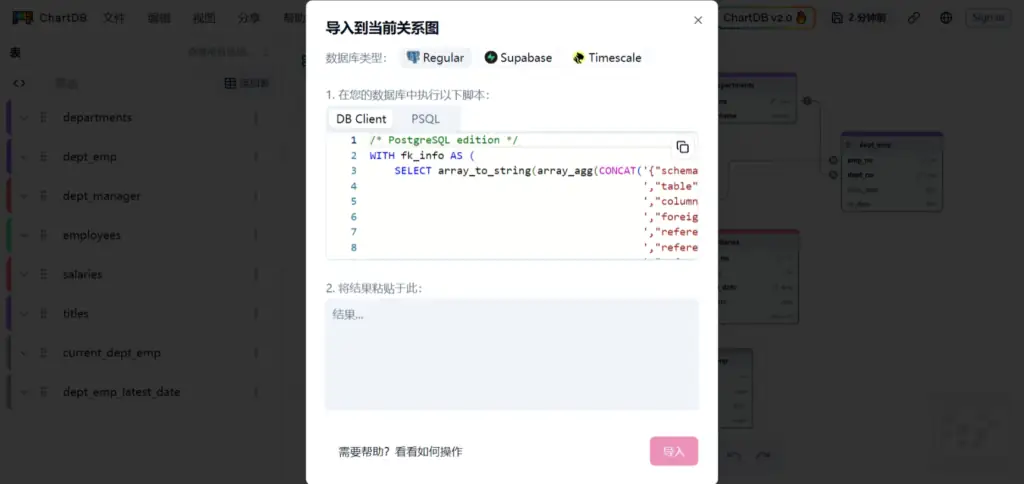Open more options for dept_emp_latest_date table
This screenshot has height=484, width=1024.
pos(256,392)
